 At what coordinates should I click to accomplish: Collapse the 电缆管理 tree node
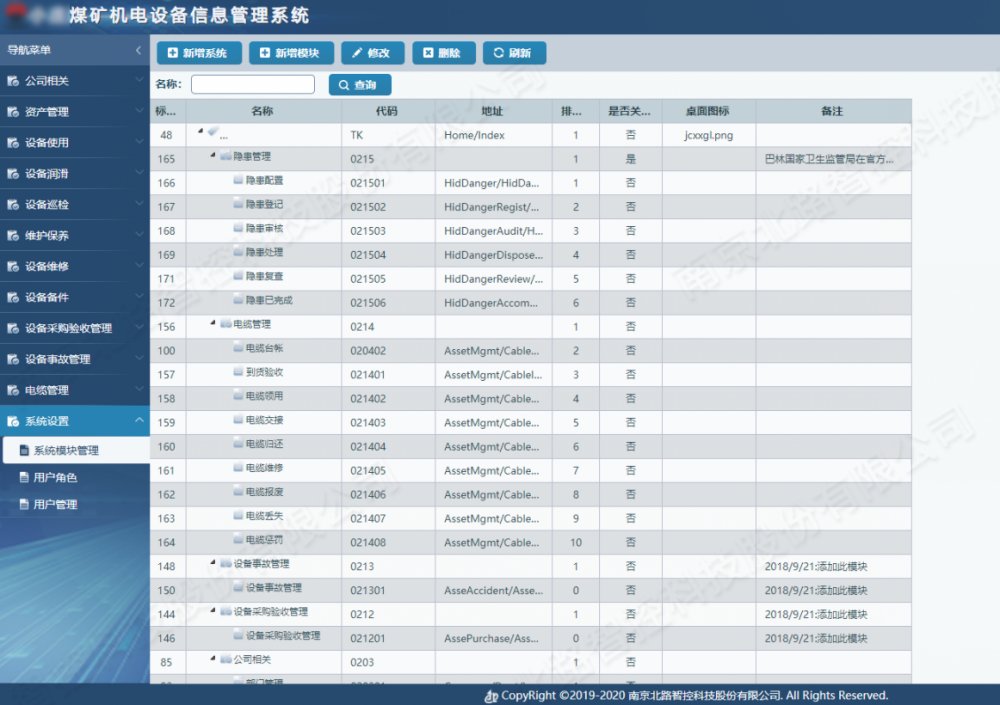tap(213, 325)
